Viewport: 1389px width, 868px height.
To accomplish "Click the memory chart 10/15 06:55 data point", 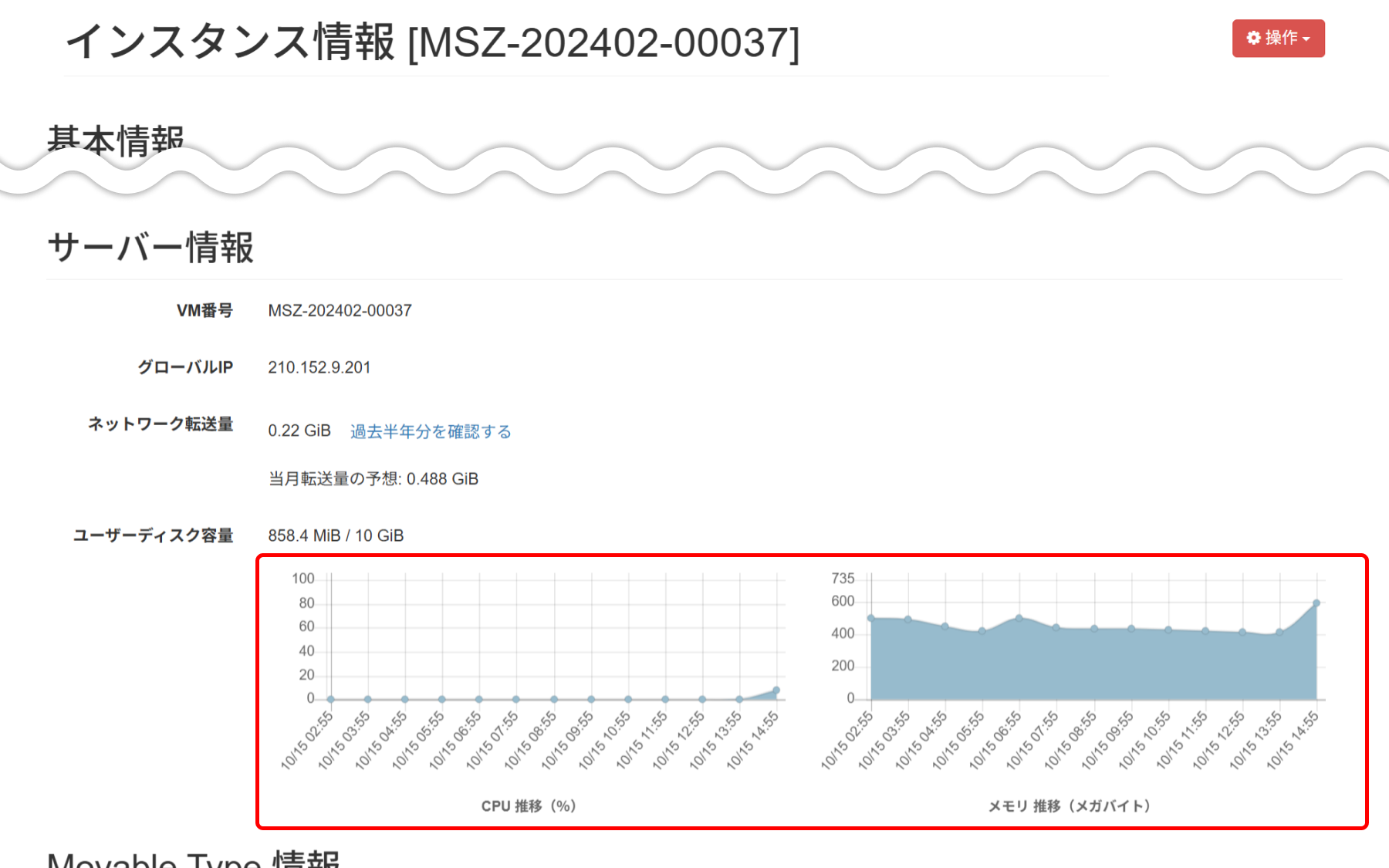I will point(1019,618).
